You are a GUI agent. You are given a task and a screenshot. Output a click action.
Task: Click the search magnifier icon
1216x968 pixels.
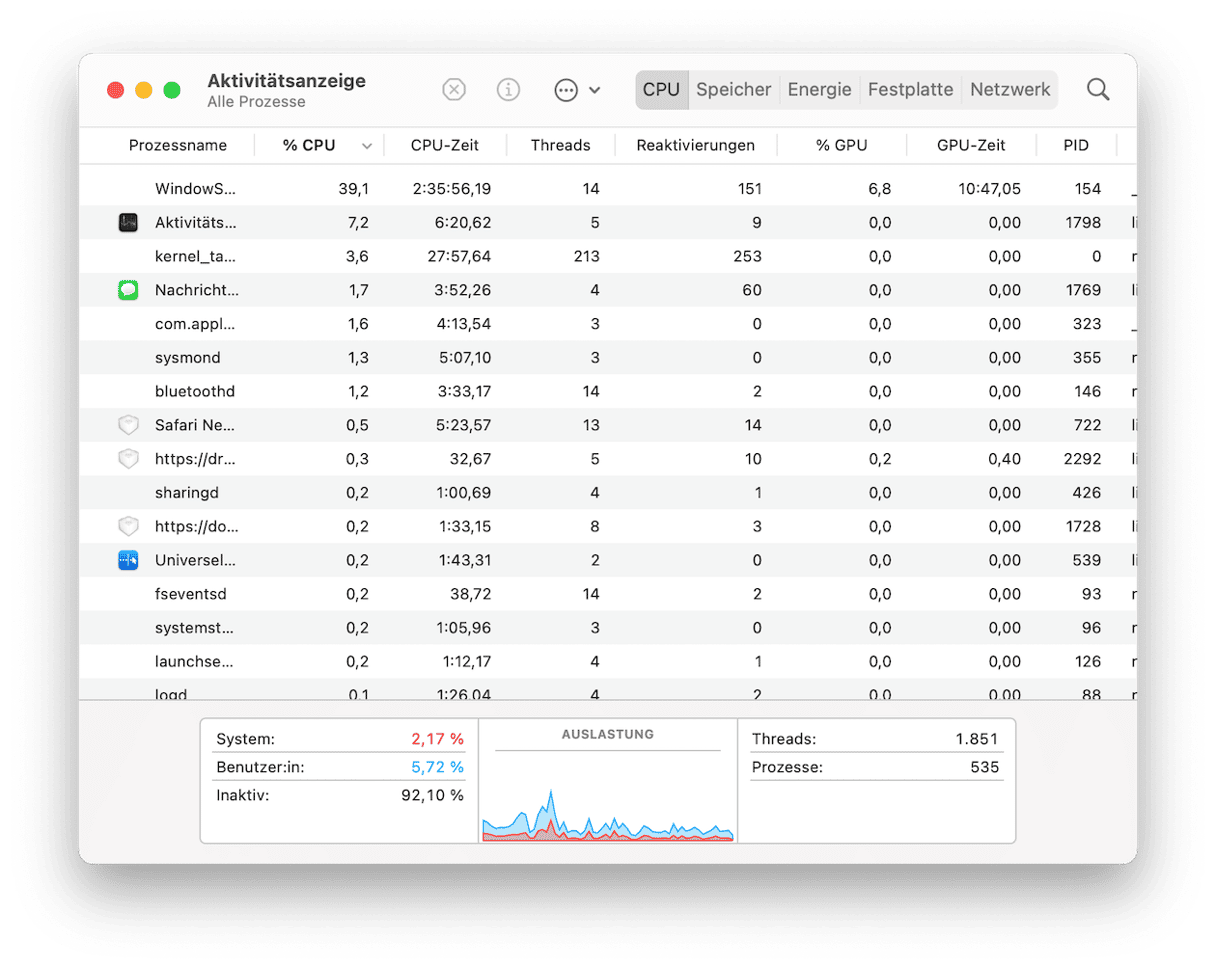click(1098, 90)
